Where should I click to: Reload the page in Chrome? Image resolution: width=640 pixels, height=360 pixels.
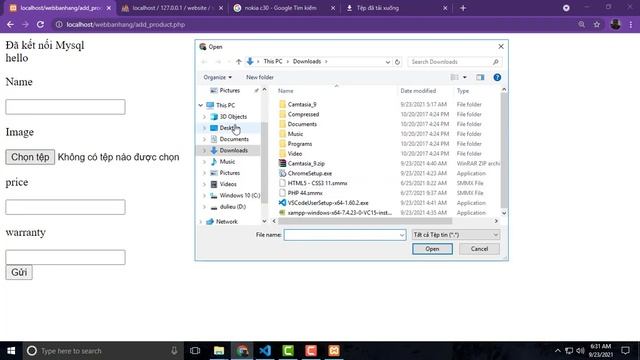[x=40, y=24]
